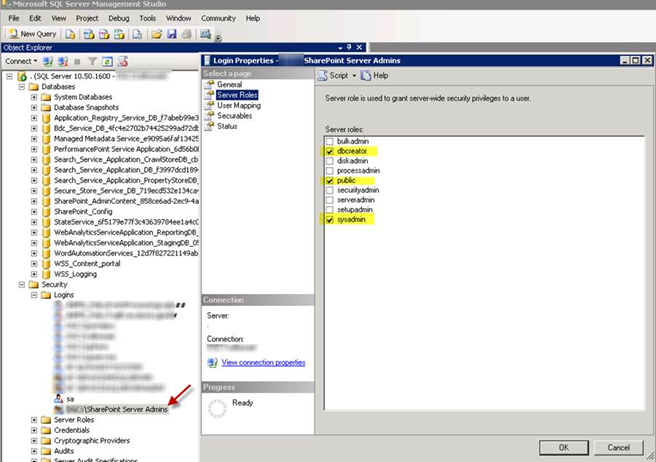This screenshot has height=462, width=656.
Task: Click the Stop icon in Object Explorer
Action: 77,62
